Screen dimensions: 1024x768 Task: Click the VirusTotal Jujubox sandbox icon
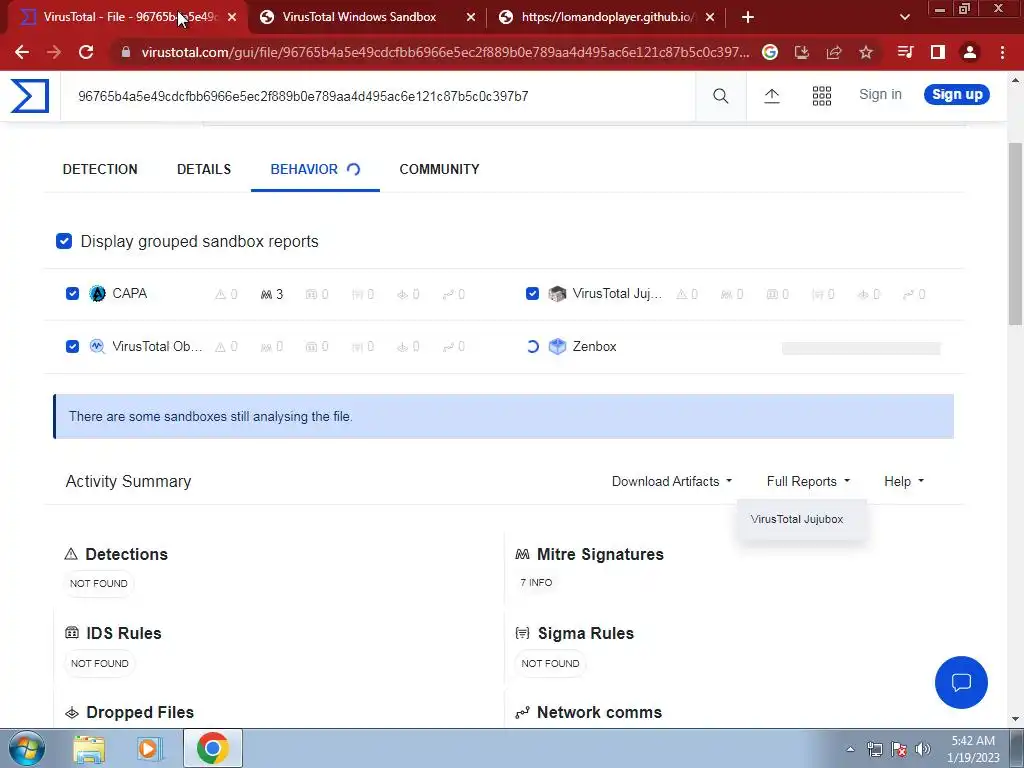click(x=557, y=294)
